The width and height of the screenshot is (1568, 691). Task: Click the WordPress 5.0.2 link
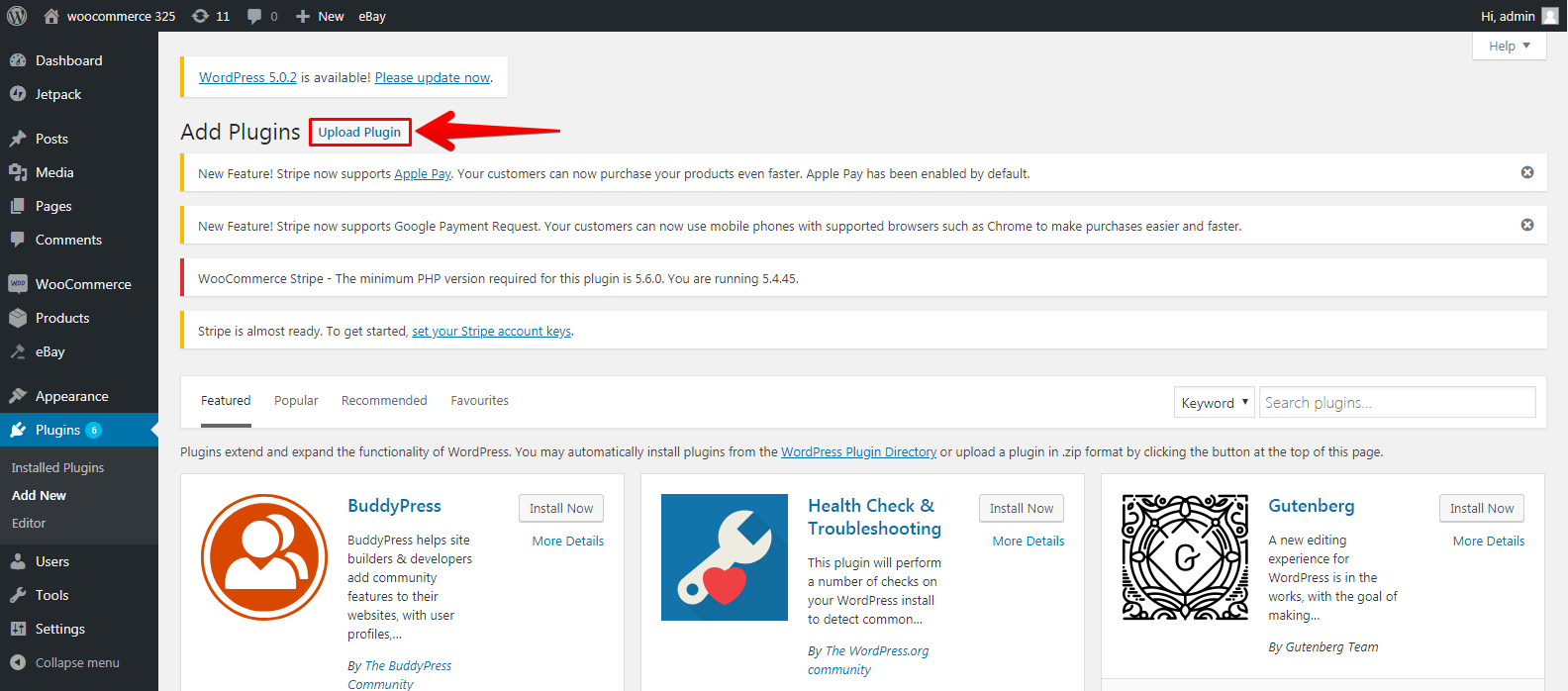(247, 77)
